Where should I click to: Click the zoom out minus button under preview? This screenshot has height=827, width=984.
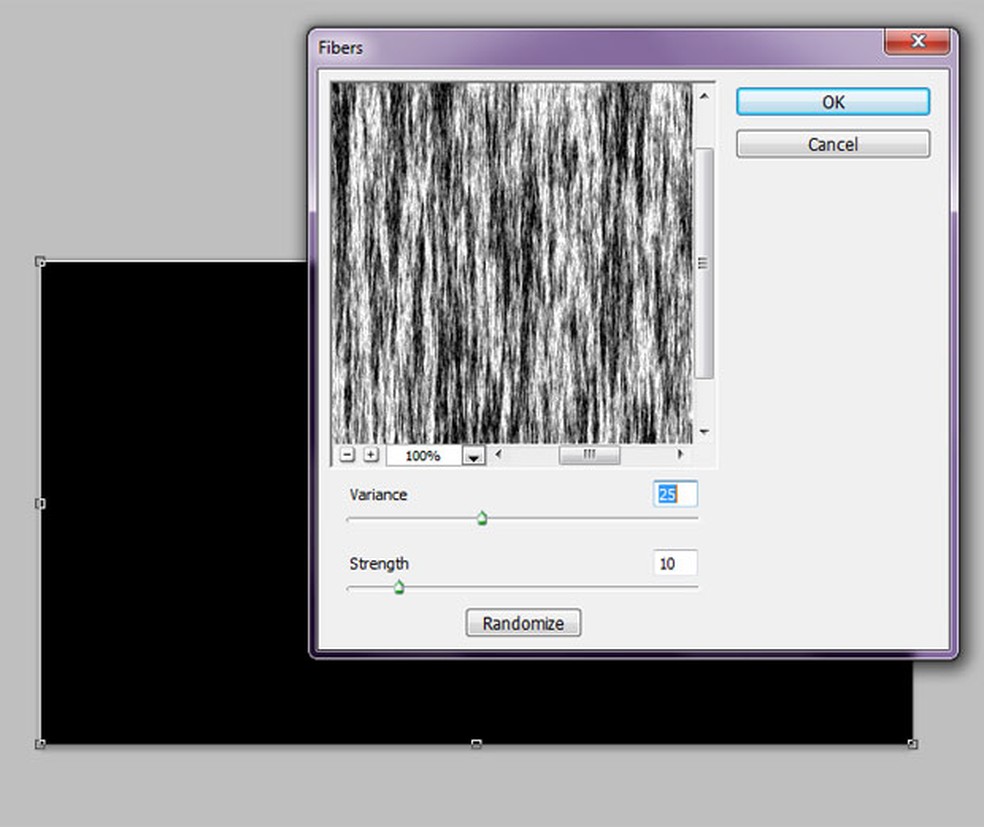[347, 455]
